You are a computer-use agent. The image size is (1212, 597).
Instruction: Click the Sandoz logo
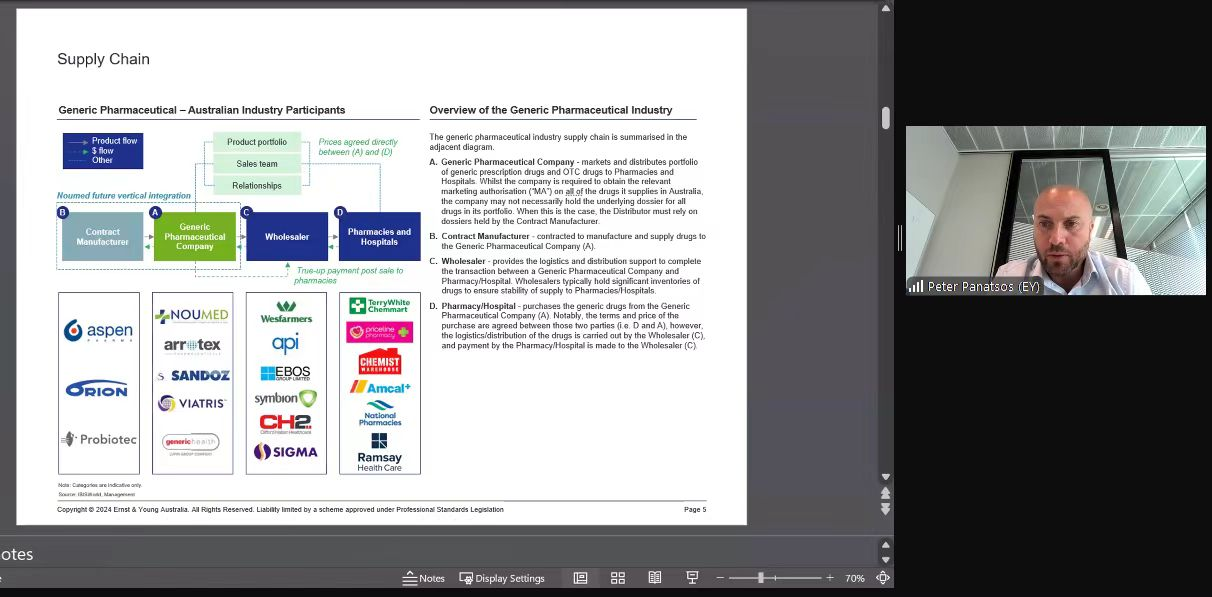point(193,376)
